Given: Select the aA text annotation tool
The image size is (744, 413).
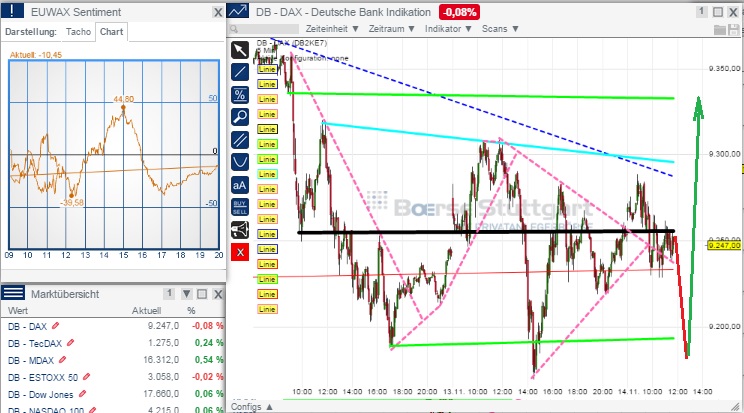Looking at the screenshot, I should tap(240, 185).
